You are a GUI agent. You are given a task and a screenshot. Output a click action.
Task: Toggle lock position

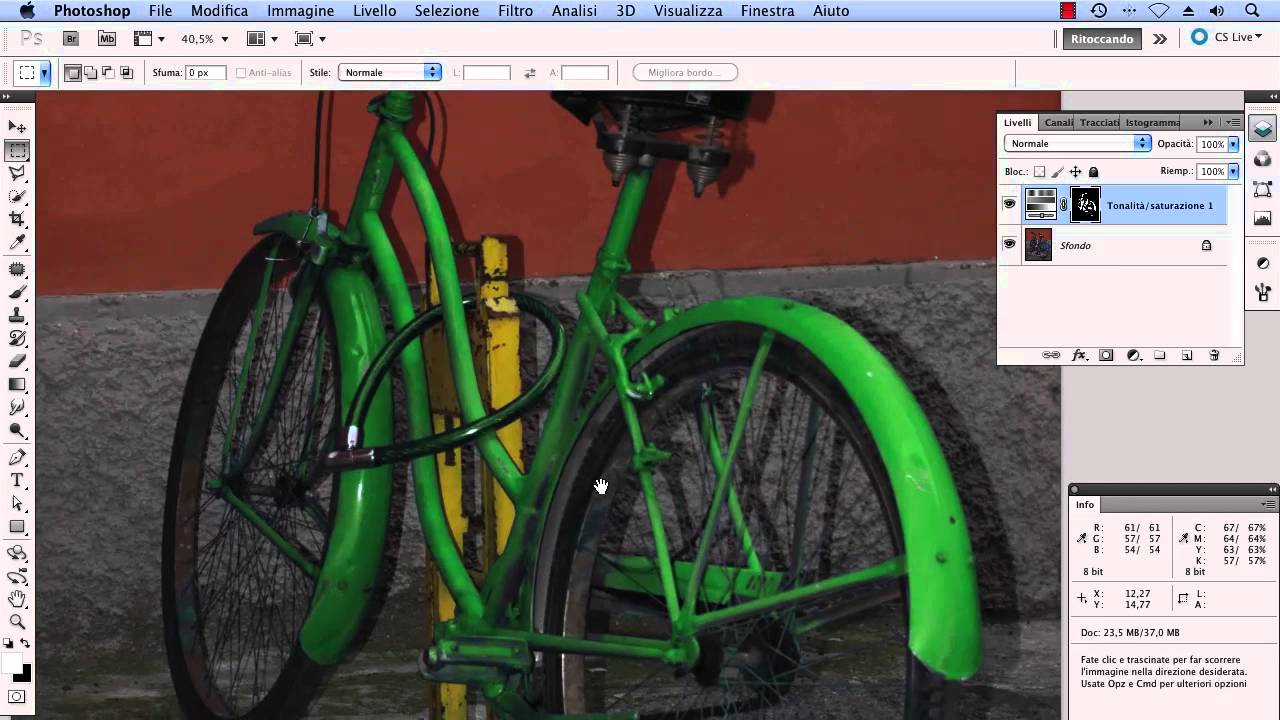coord(1075,172)
